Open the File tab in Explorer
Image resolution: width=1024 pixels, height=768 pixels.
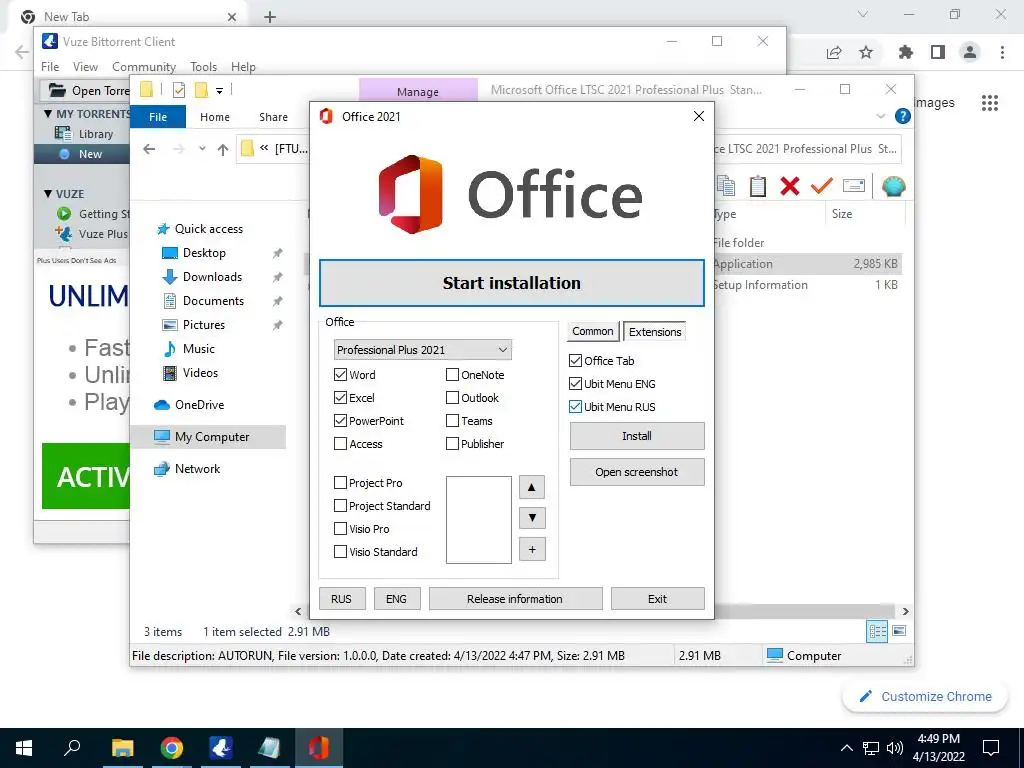coord(158,117)
